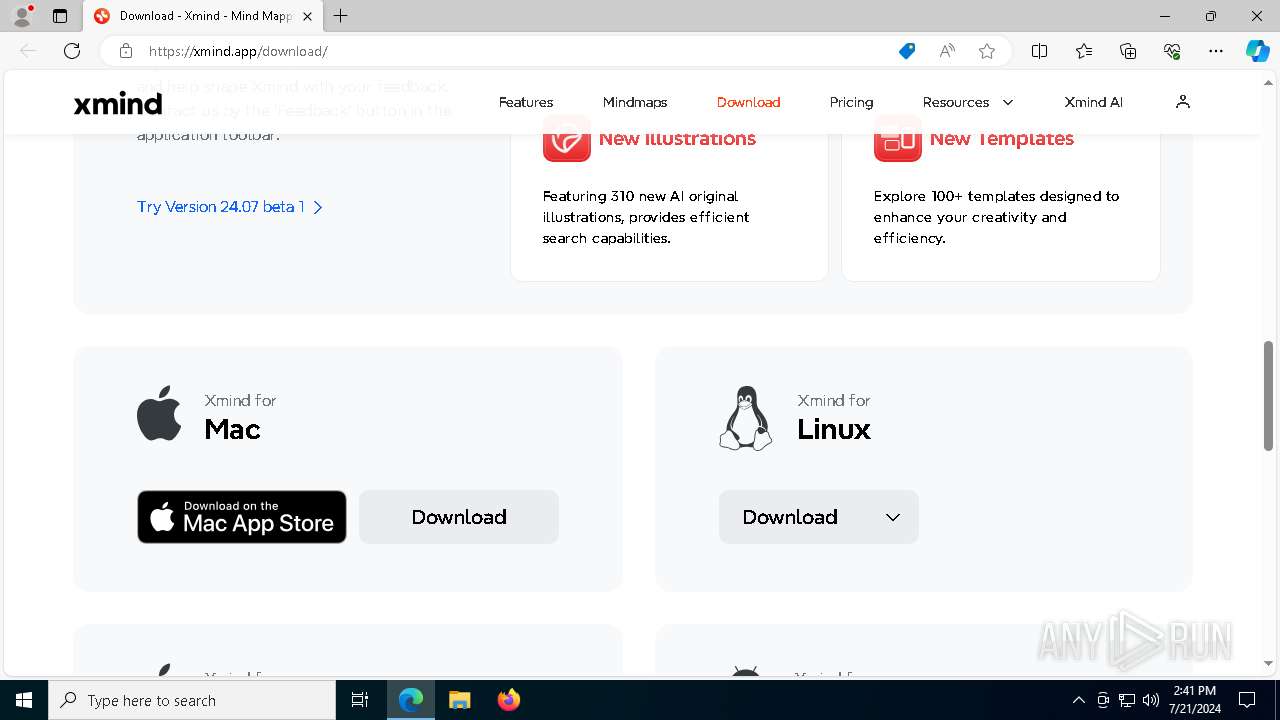Open Collections panel
1280x720 pixels.
point(1128,51)
